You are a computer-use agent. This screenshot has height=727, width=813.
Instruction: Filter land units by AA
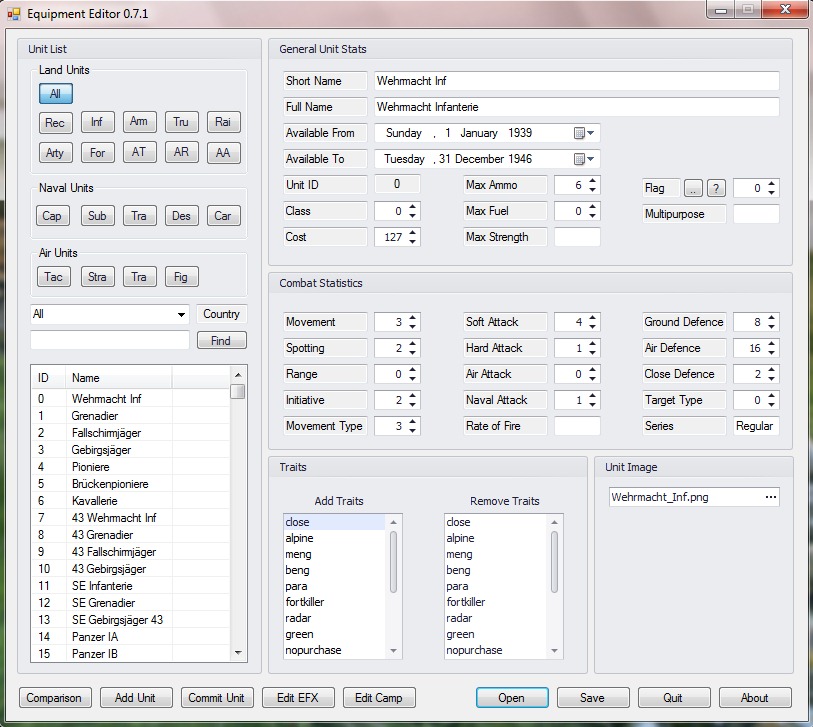(223, 153)
